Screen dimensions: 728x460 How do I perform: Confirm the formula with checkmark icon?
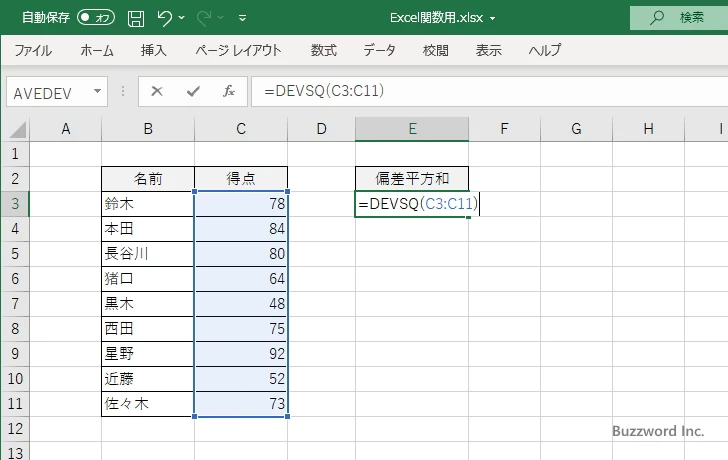click(x=193, y=91)
